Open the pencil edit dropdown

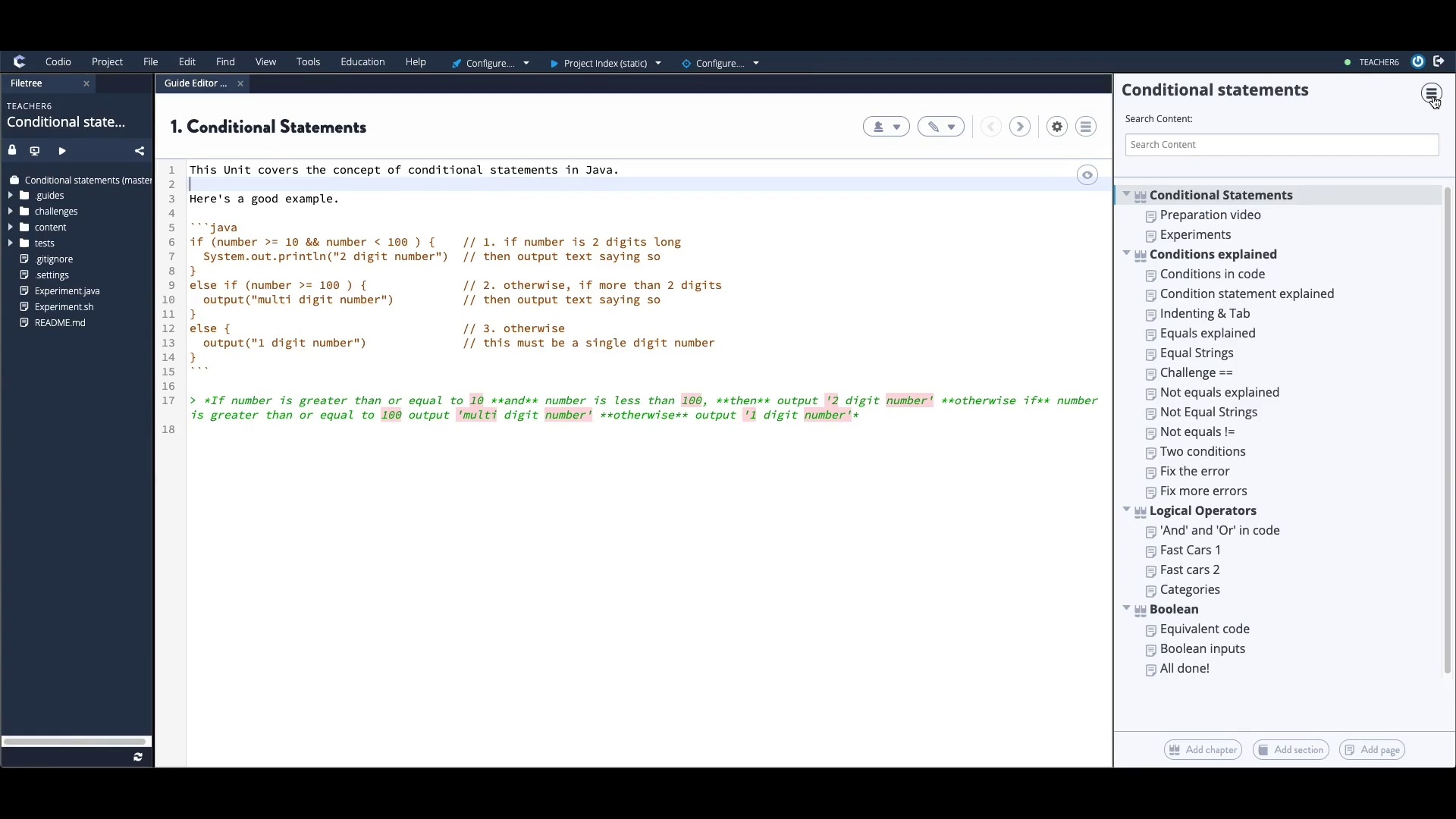point(941,127)
